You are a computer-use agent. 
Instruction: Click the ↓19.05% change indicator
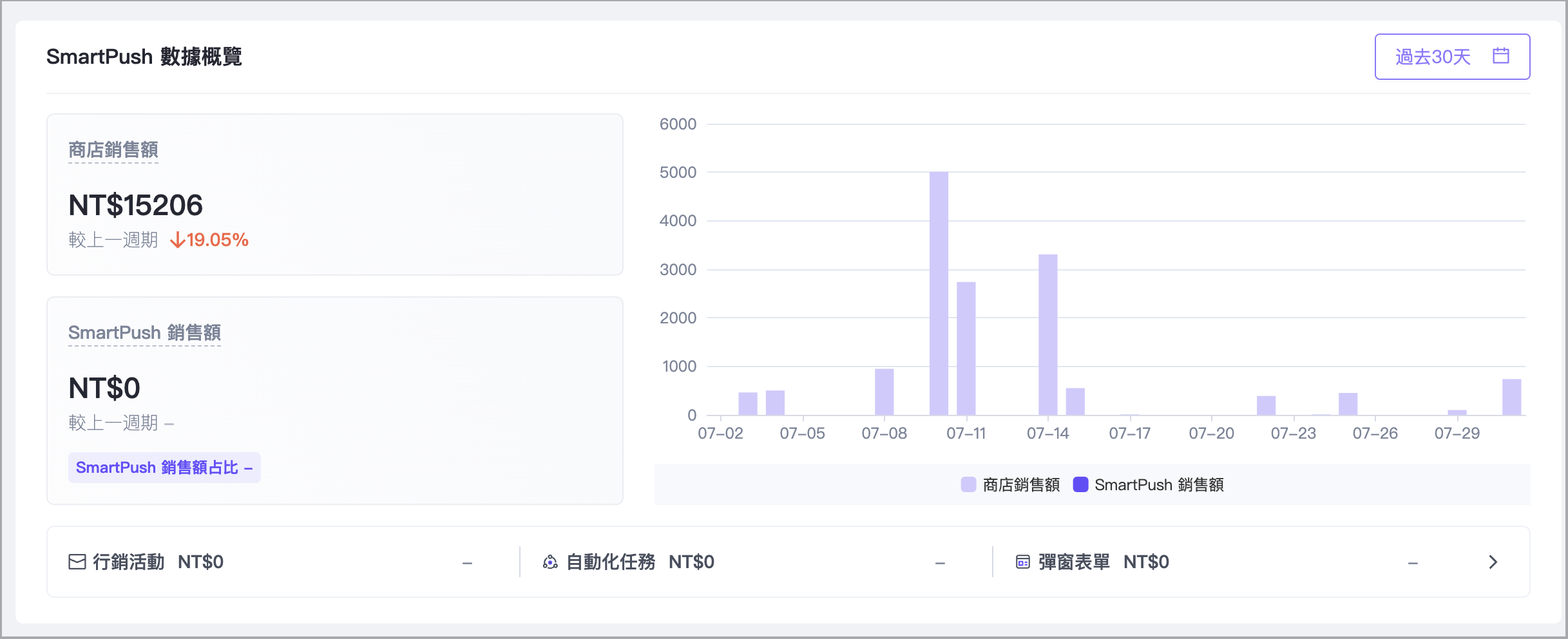[209, 240]
